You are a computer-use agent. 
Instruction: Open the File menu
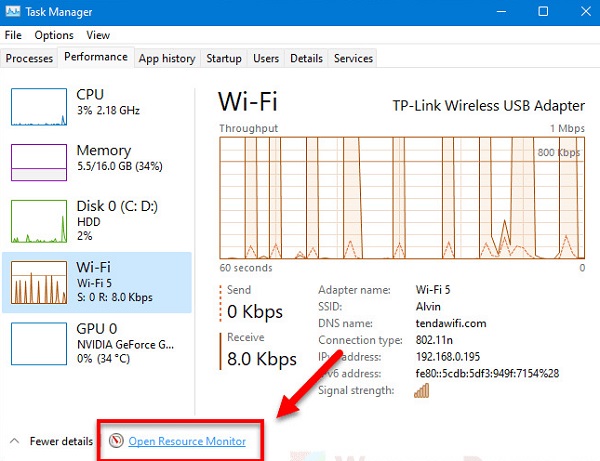(13, 35)
